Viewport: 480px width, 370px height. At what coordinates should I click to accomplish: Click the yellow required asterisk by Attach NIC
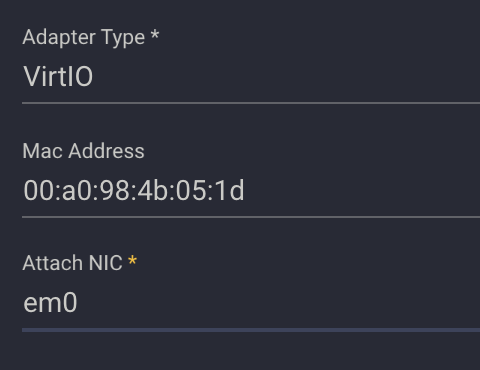[x=132, y=260]
